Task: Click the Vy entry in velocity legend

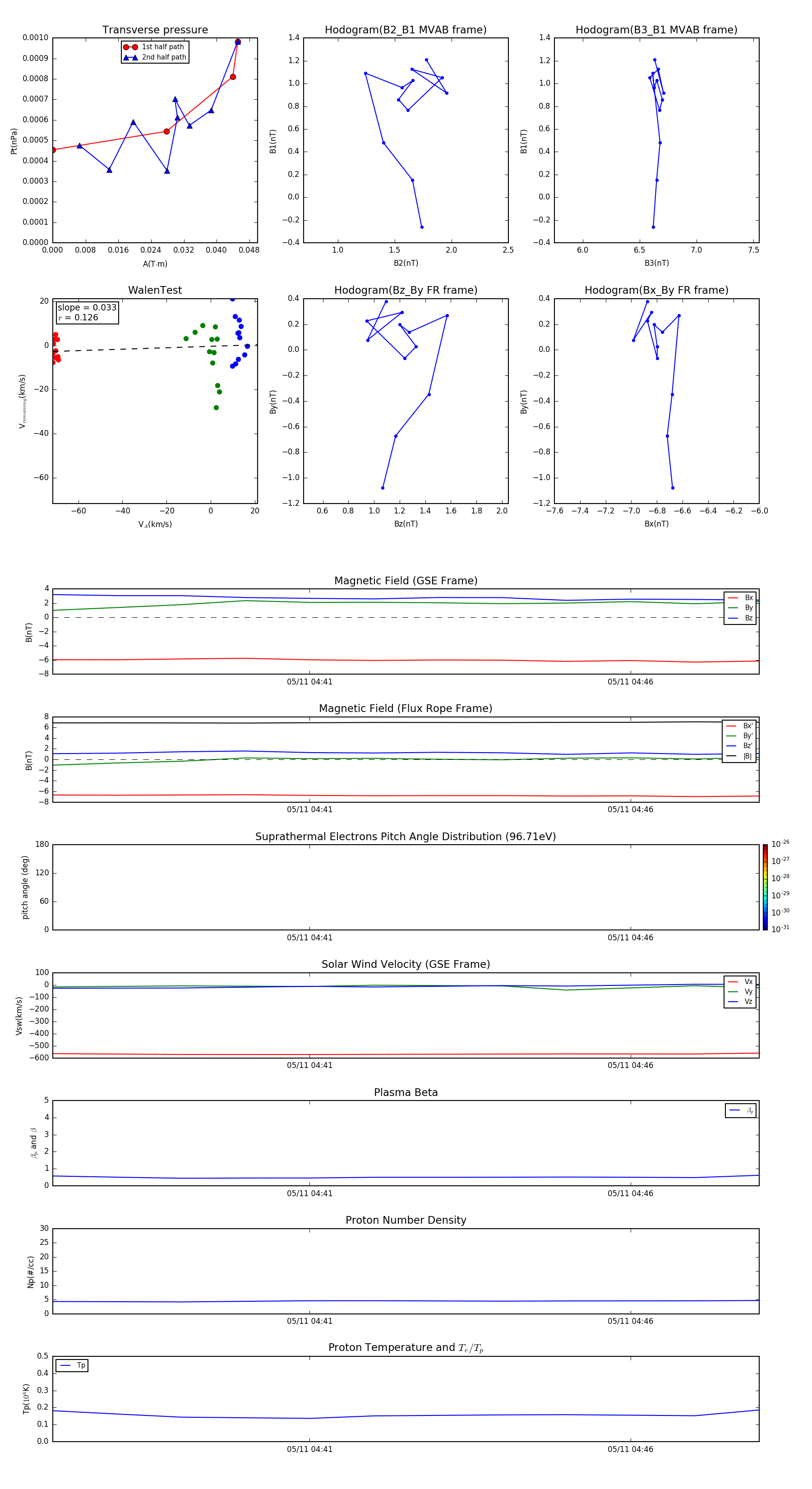Action: [740, 991]
